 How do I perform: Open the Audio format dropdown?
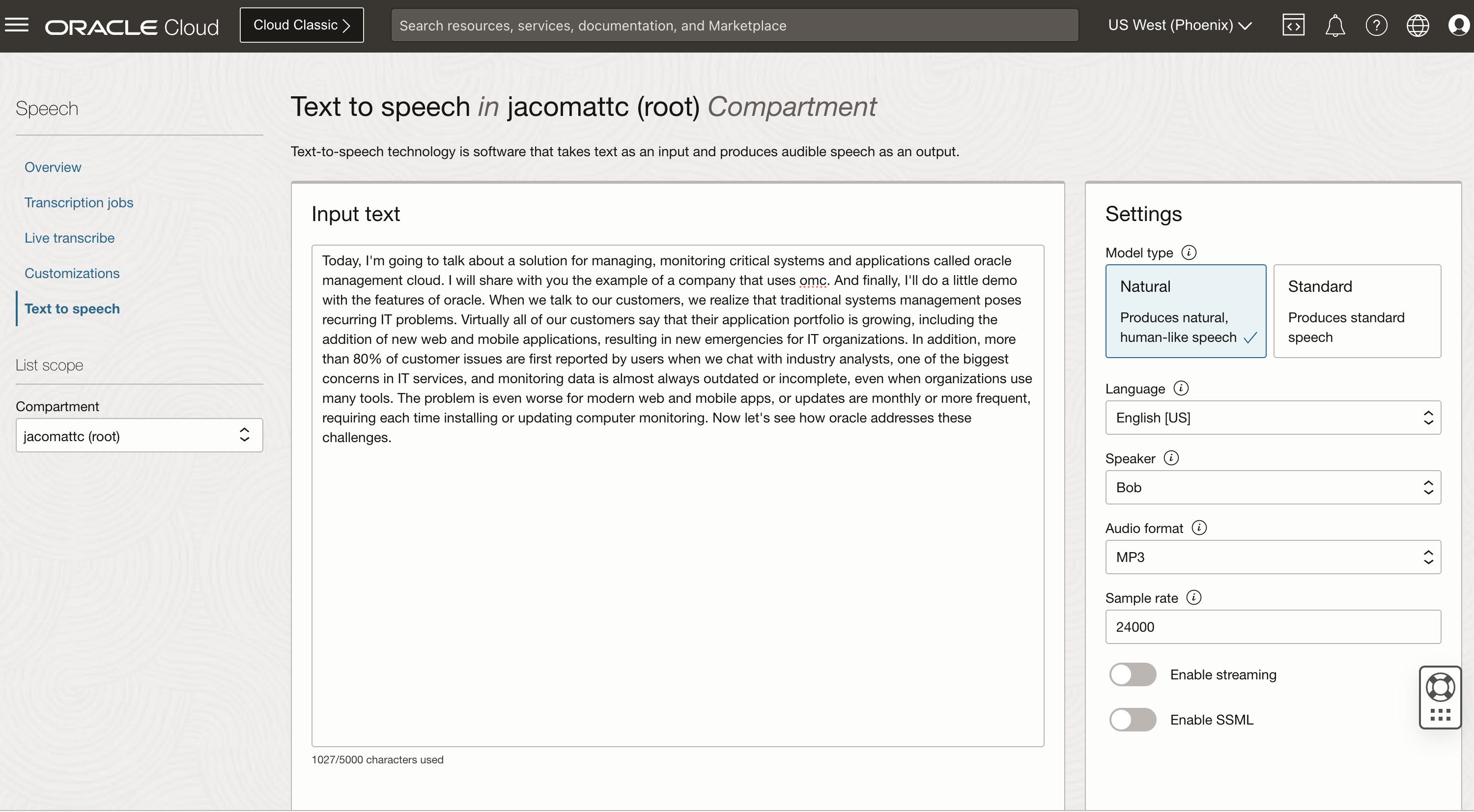pos(1273,557)
